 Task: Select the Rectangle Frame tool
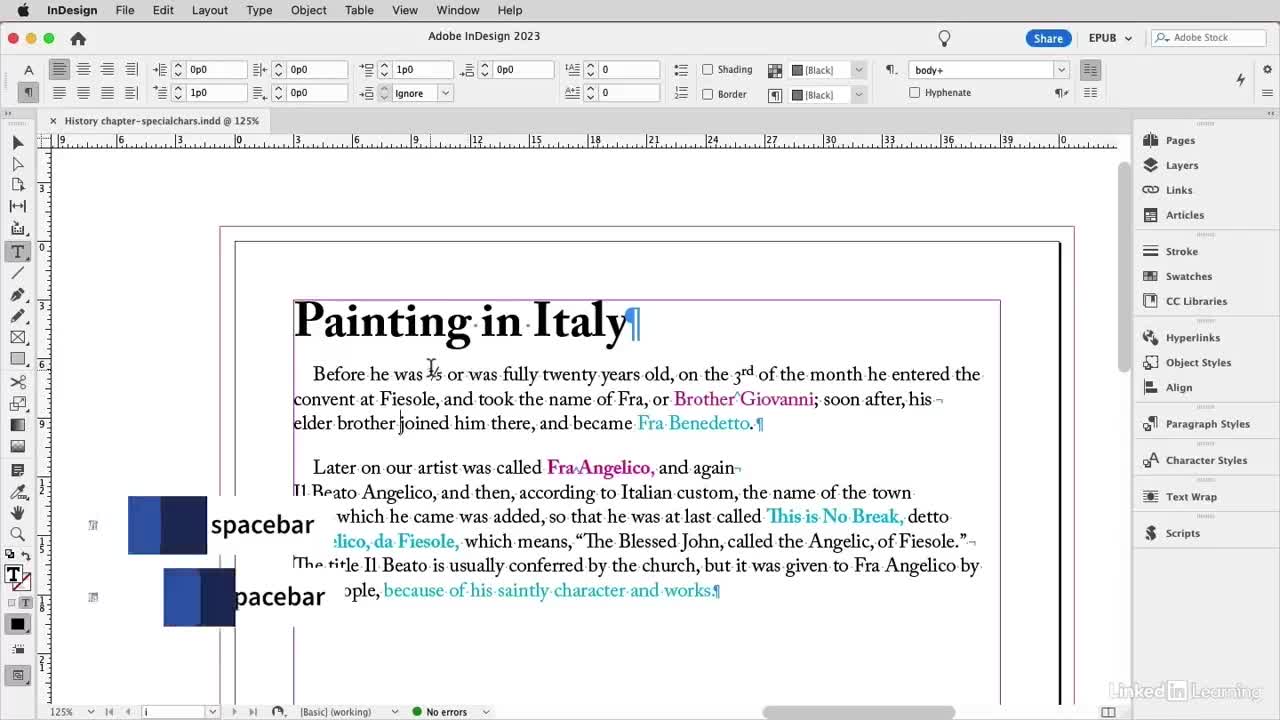[x=17, y=338]
